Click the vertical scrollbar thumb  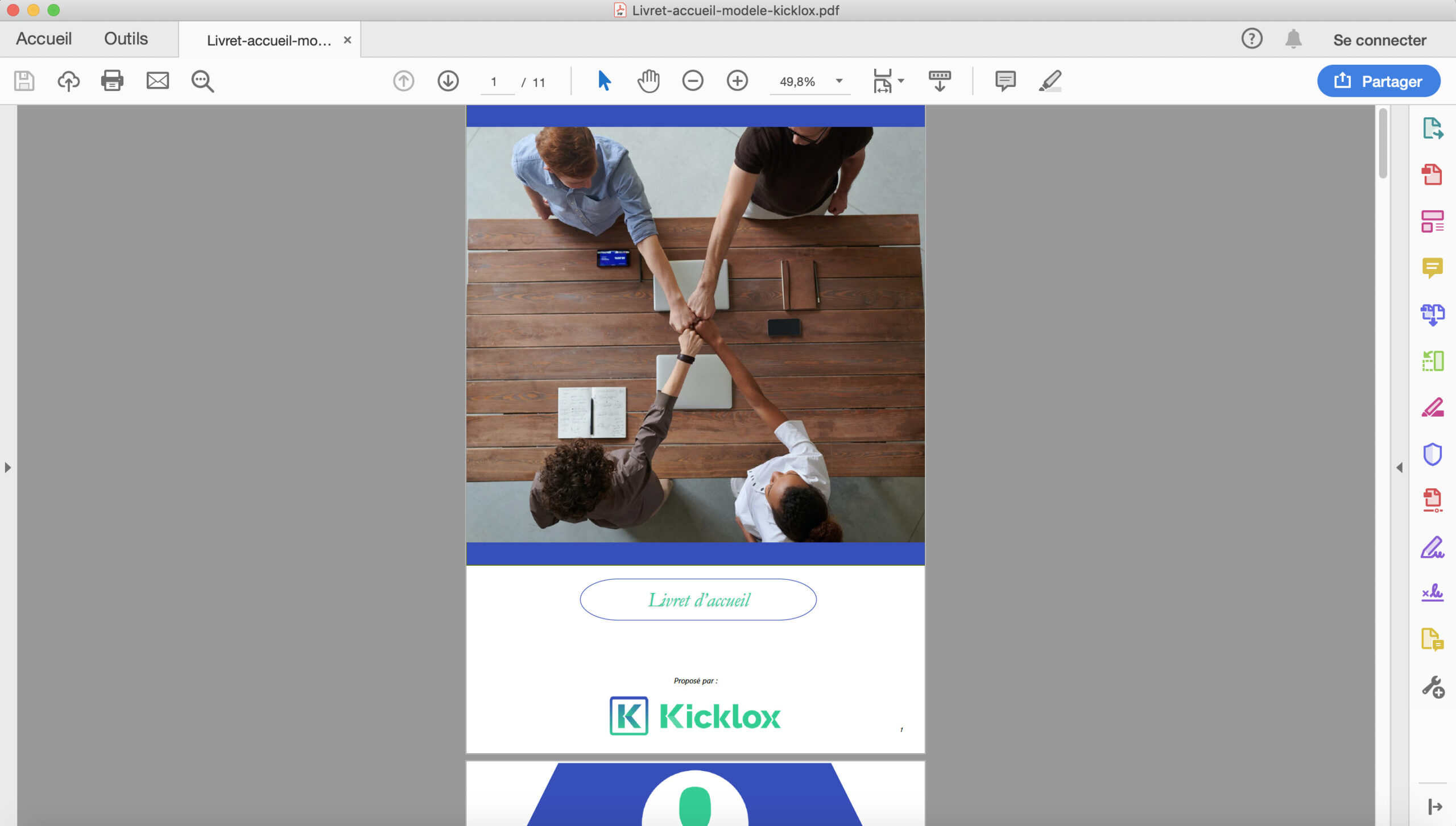pos(1383,143)
